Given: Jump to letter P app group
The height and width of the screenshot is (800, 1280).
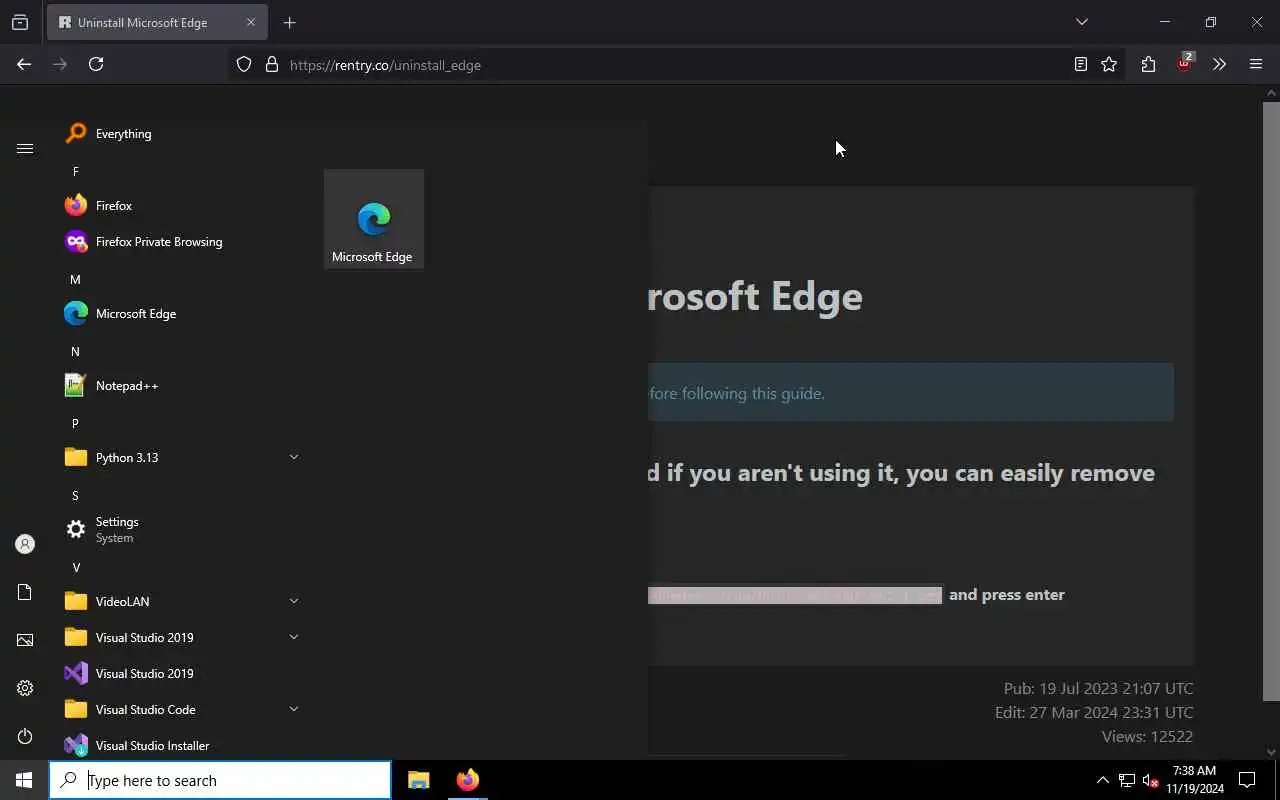Looking at the screenshot, I should pos(75,423).
